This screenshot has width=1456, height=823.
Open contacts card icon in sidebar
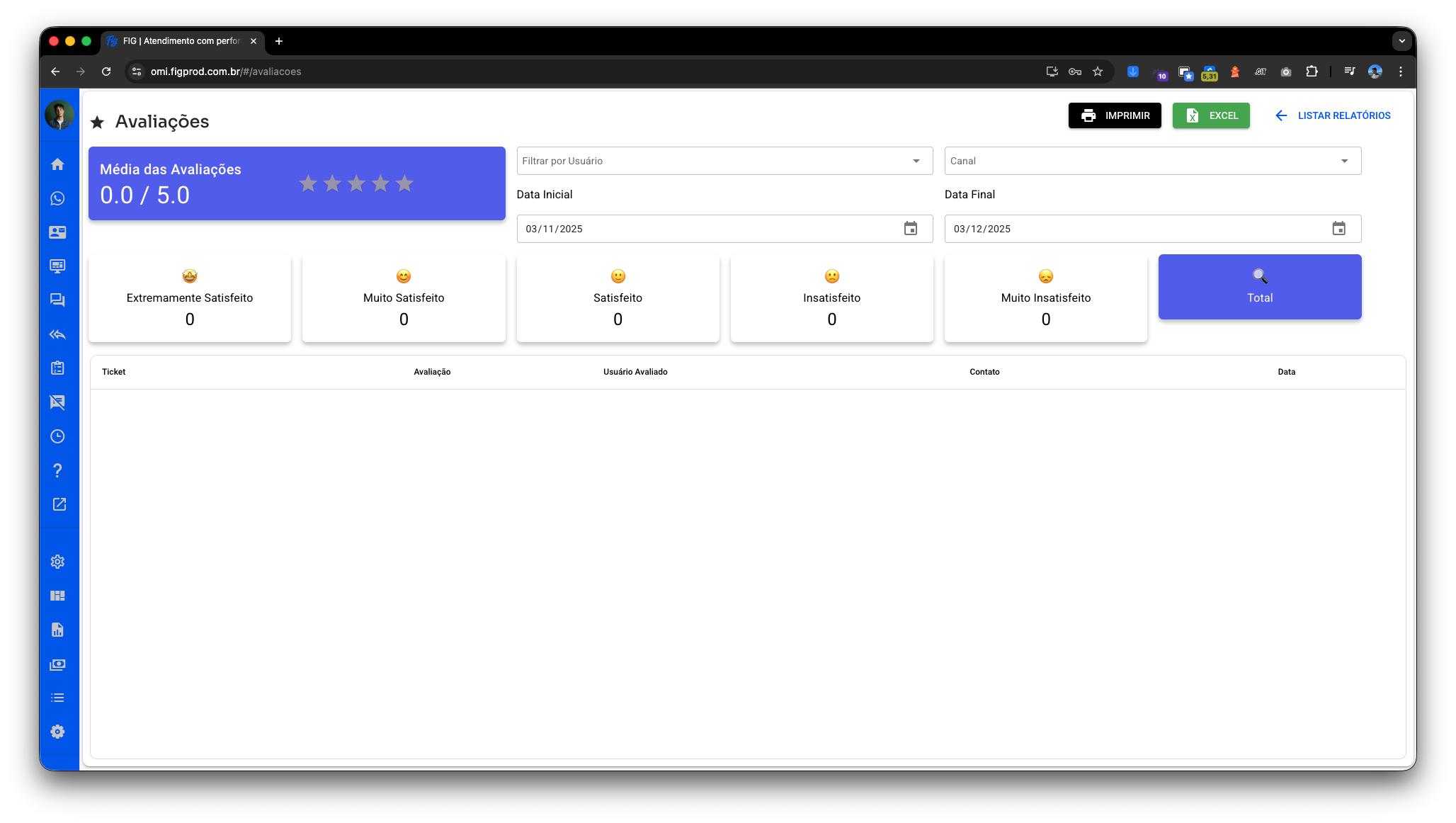[57, 232]
